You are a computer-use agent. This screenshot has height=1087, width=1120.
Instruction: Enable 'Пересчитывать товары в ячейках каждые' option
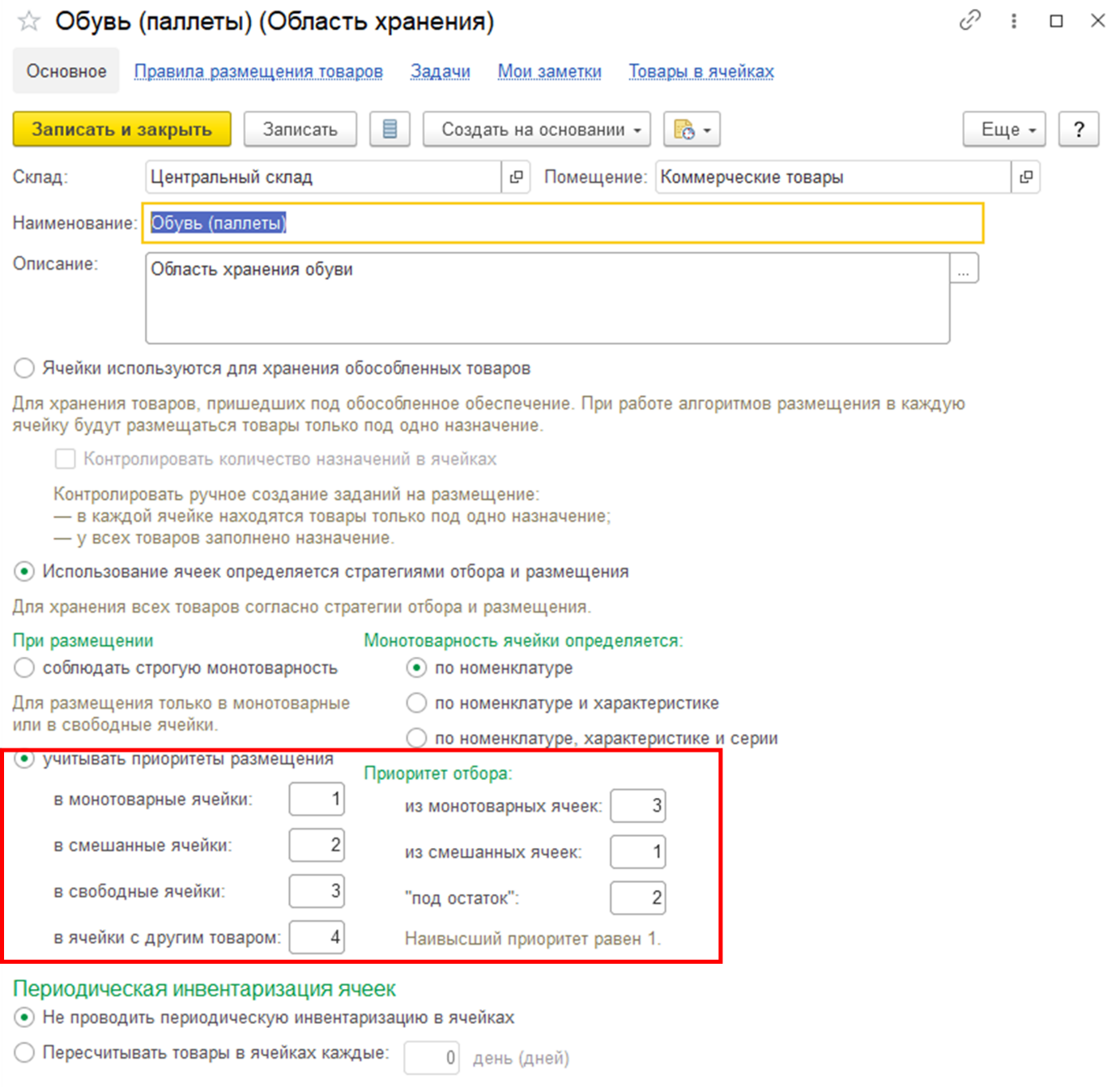24,1053
